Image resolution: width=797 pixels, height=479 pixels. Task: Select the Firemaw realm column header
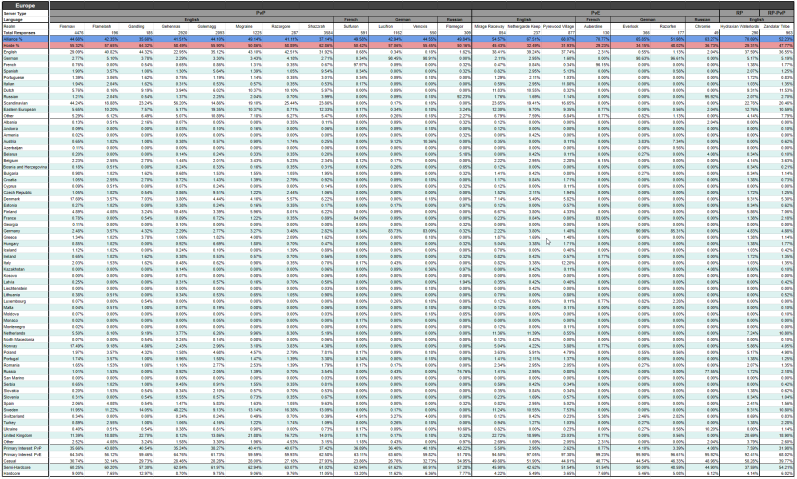click(x=67, y=26)
